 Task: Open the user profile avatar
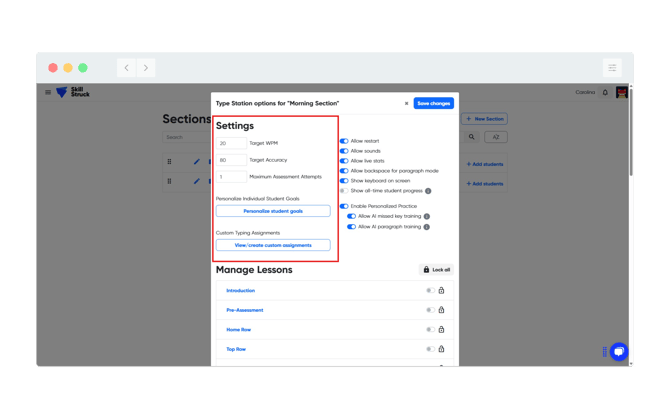coord(621,92)
